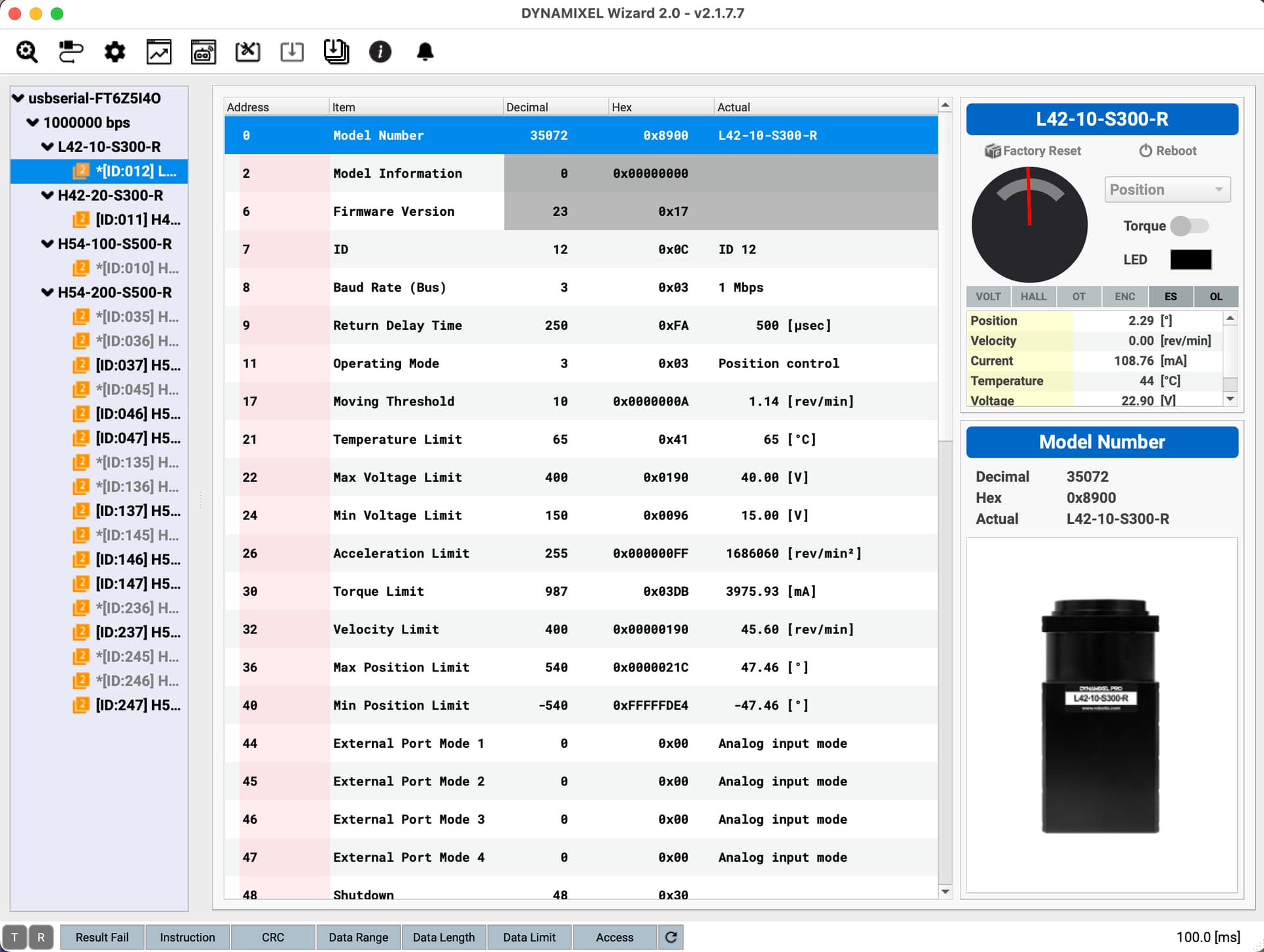Collapse the H54-200-S500-R tree group
Viewport: 1264px width, 952px height.
point(47,292)
